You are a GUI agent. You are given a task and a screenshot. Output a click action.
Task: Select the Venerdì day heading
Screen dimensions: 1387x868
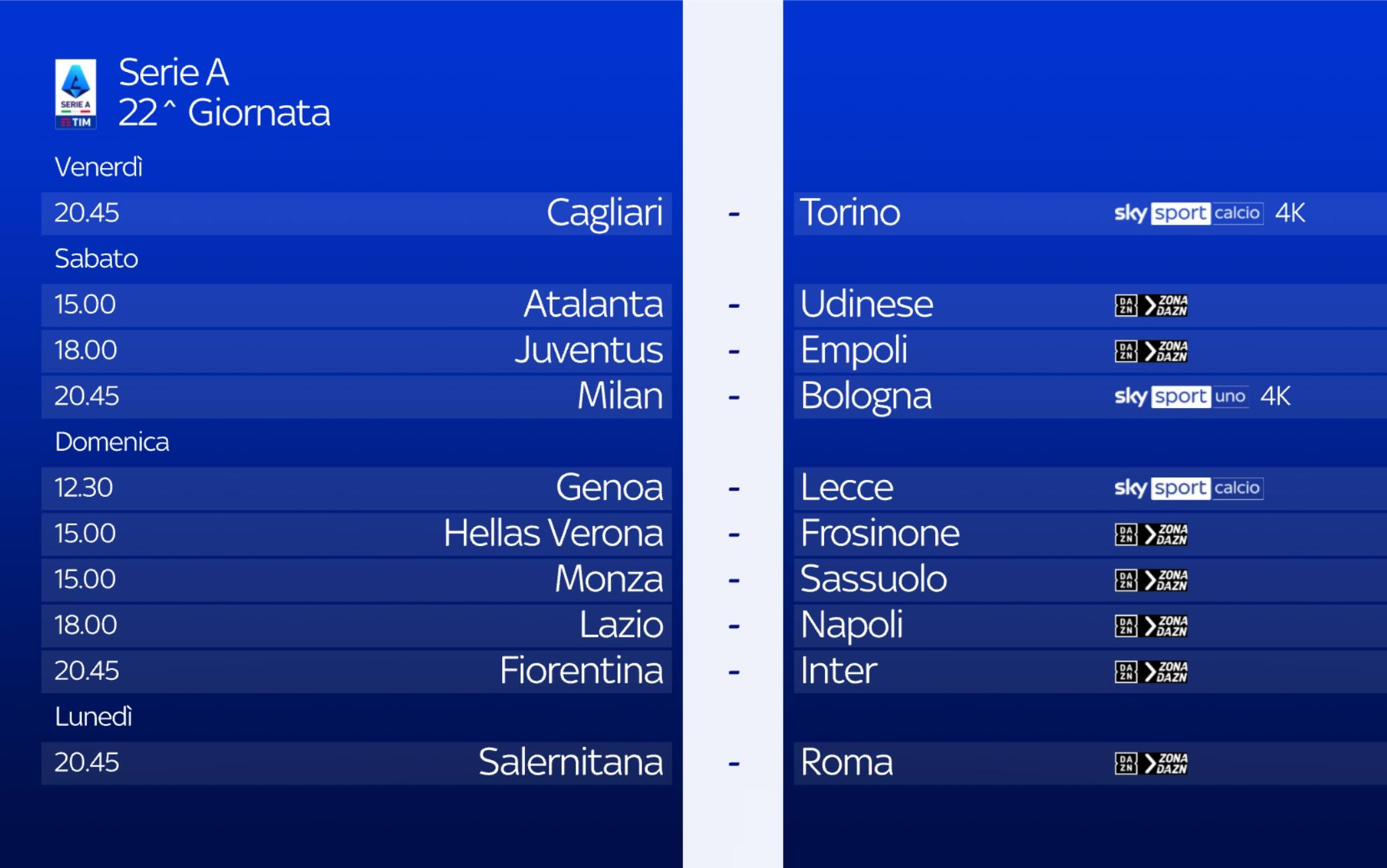pyautogui.click(x=99, y=167)
